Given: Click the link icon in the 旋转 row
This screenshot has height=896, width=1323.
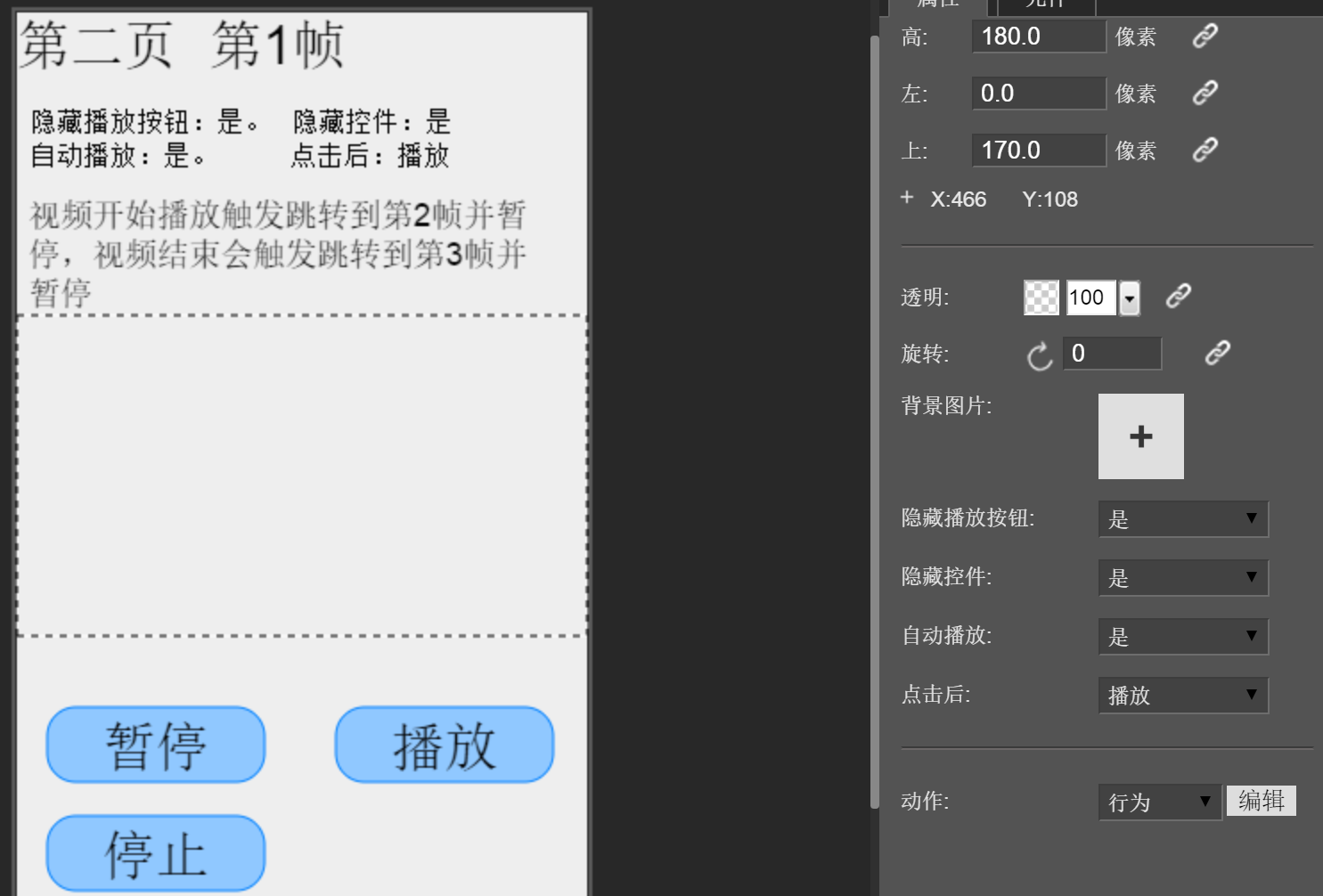Looking at the screenshot, I should coord(1217,354).
